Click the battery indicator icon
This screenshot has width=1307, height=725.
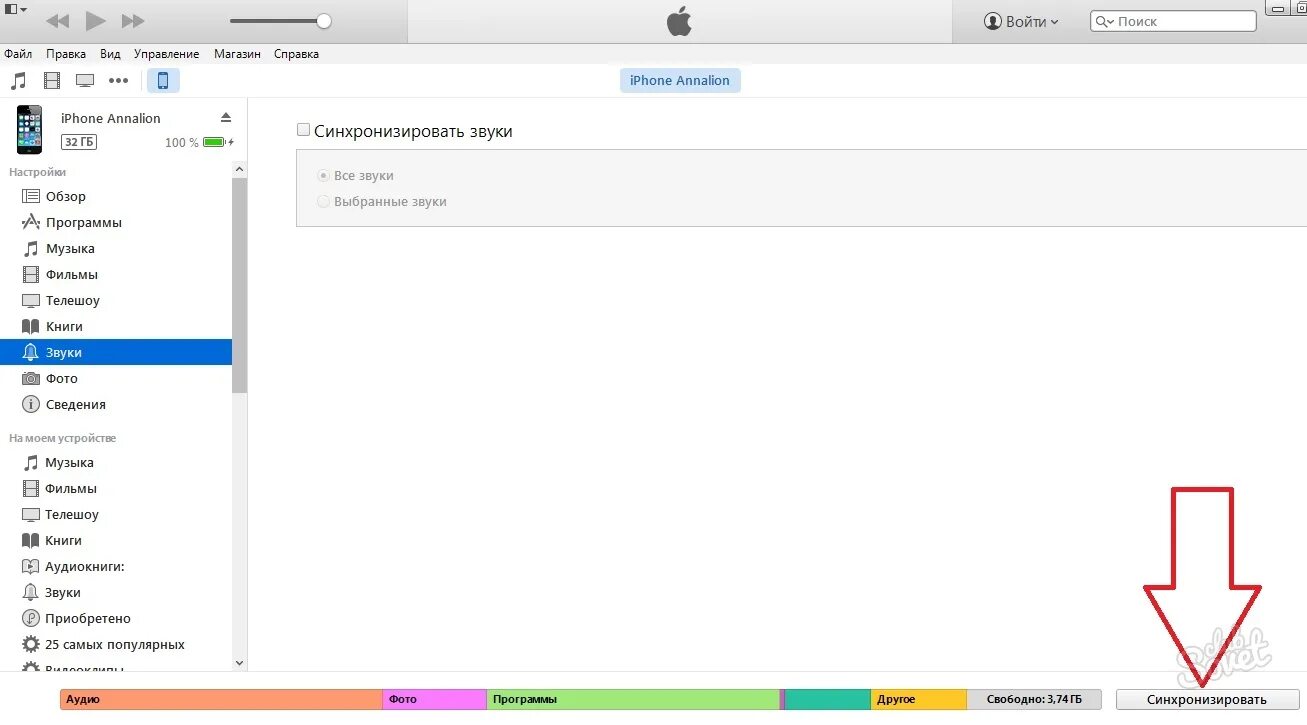point(214,142)
